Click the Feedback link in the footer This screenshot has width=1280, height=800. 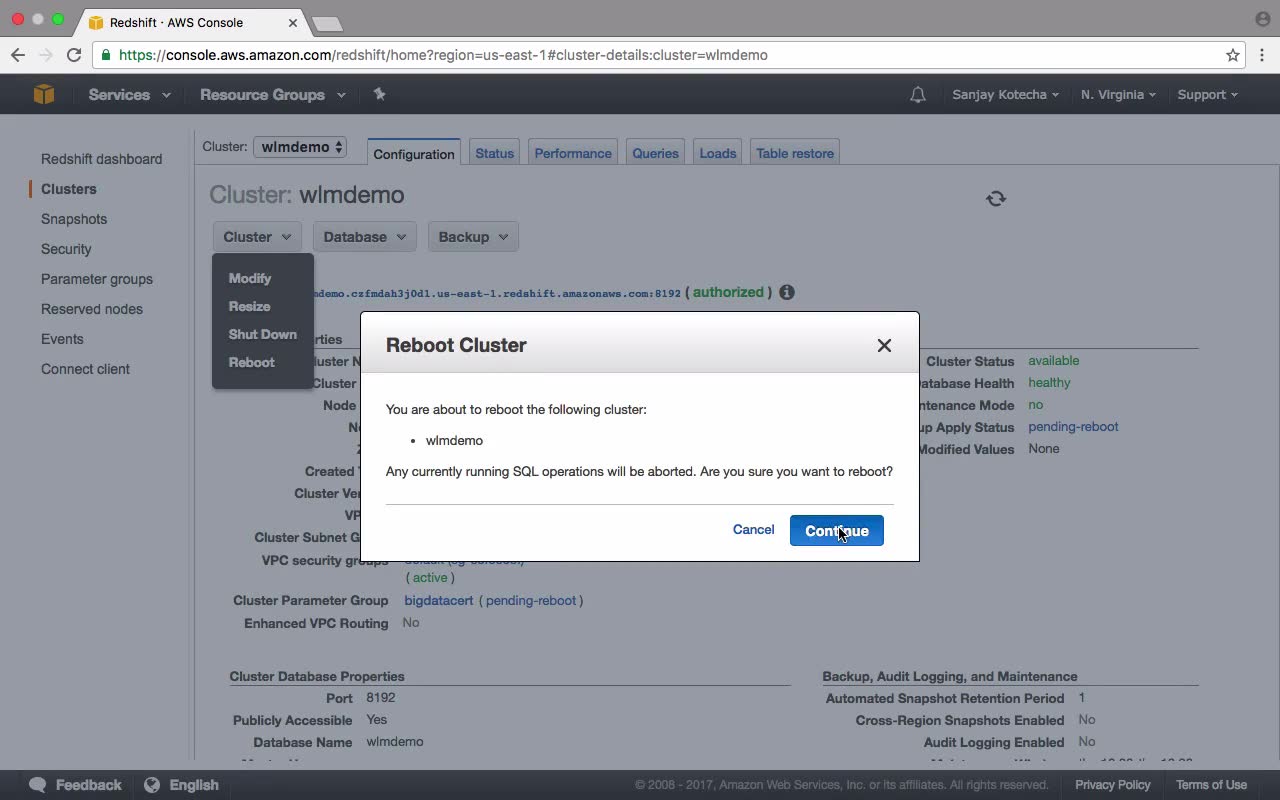coord(88,785)
